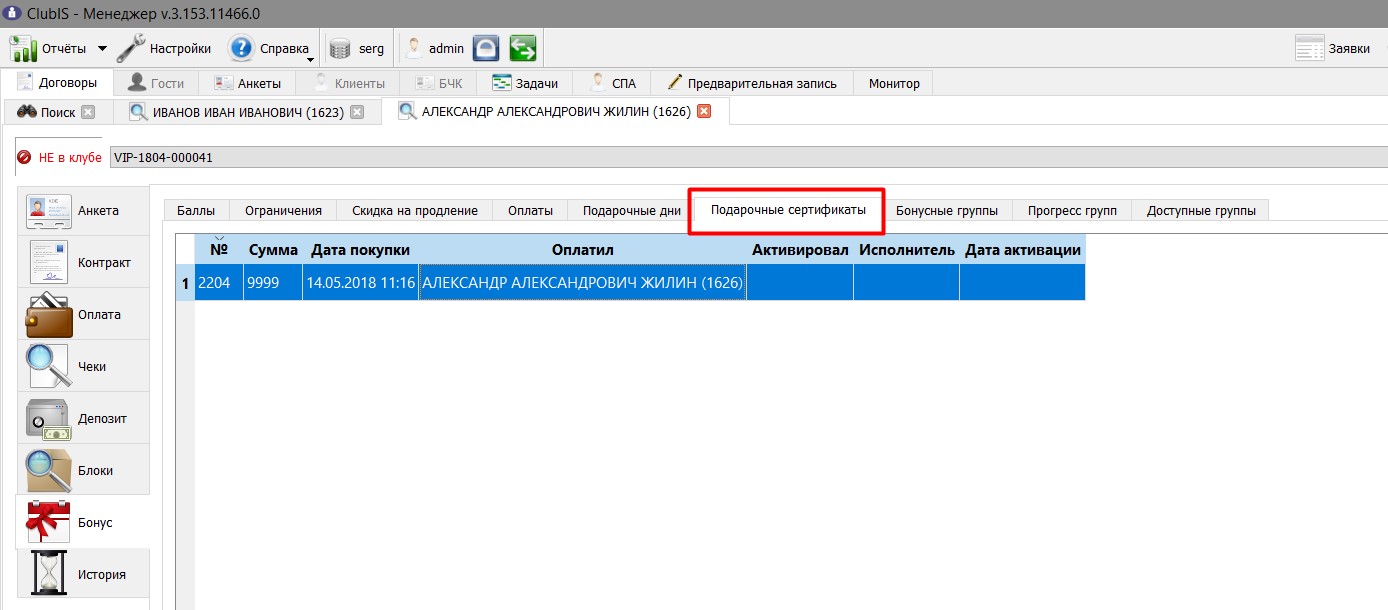Switch to Ограничения sub-tab
The width and height of the screenshot is (1388, 610).
(284, 210)
